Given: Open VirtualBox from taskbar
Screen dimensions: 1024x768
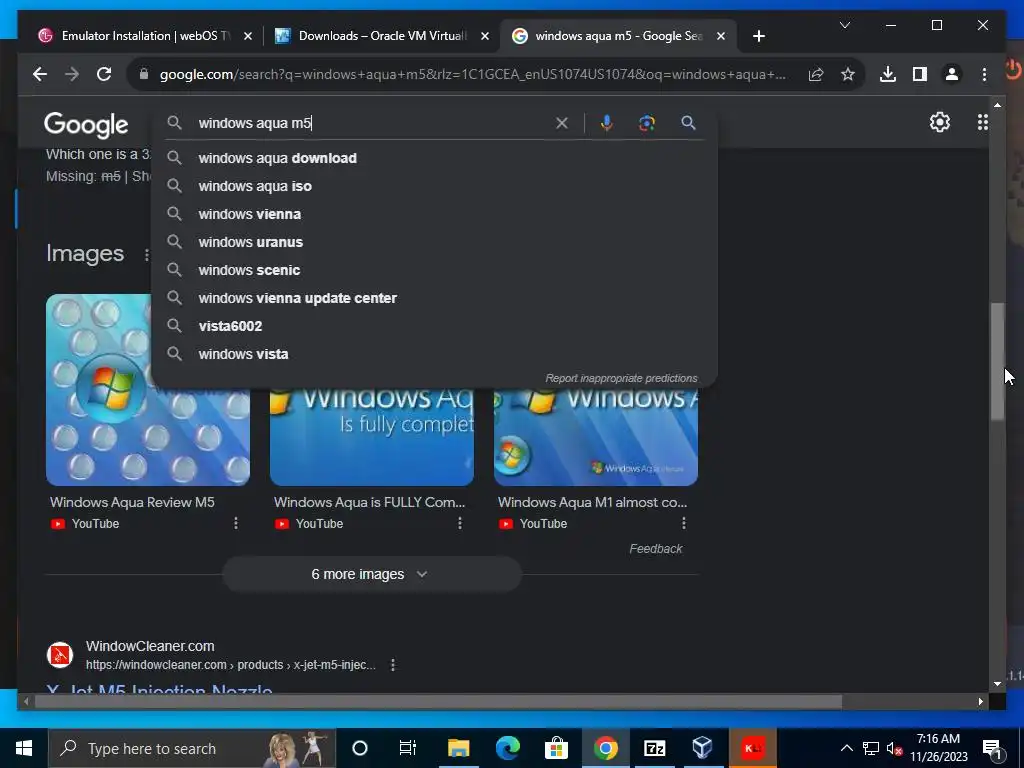Looking at the screenshot, I should [x=703, y=748].
